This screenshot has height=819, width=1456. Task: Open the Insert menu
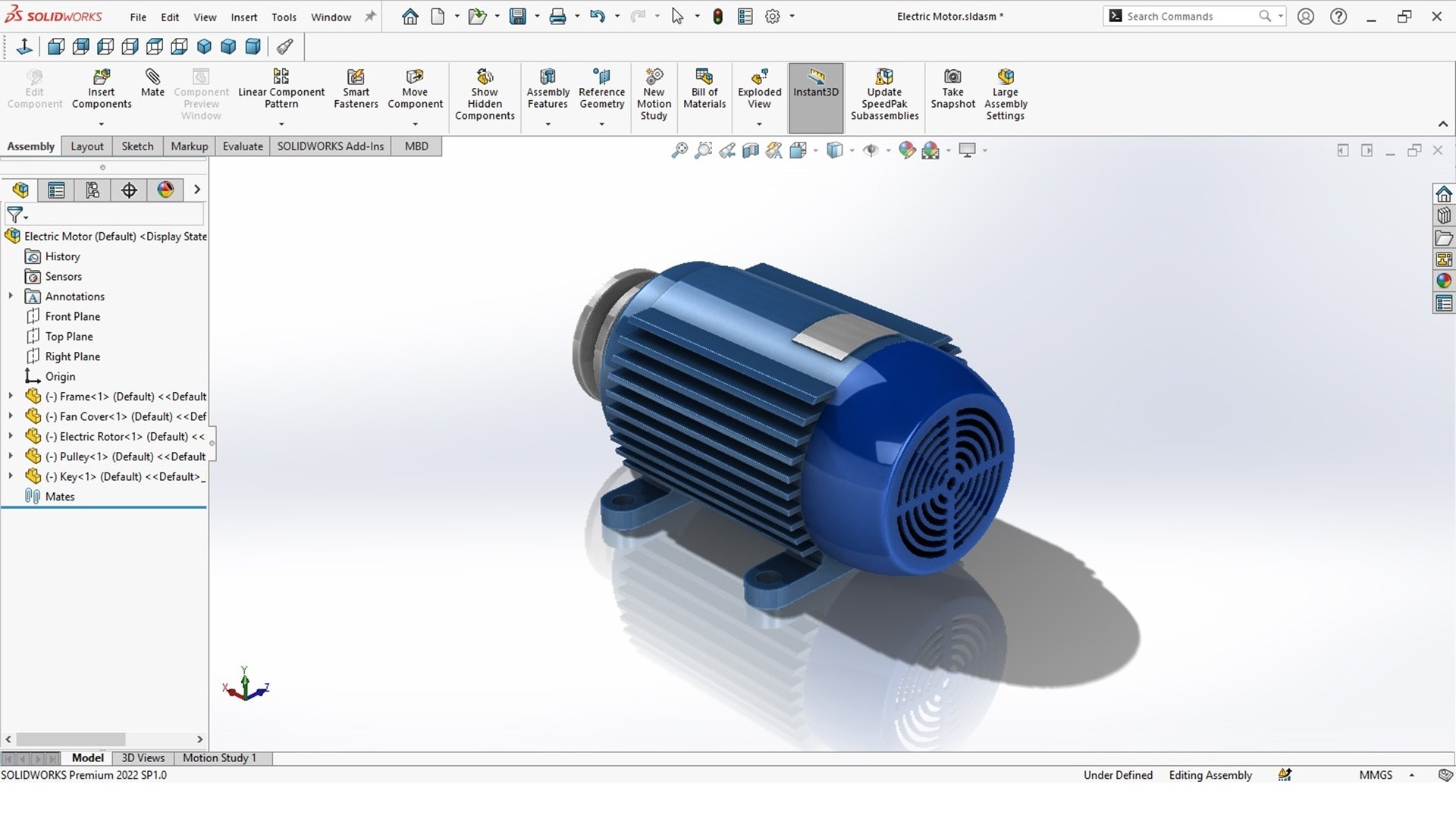coord(244,17)
